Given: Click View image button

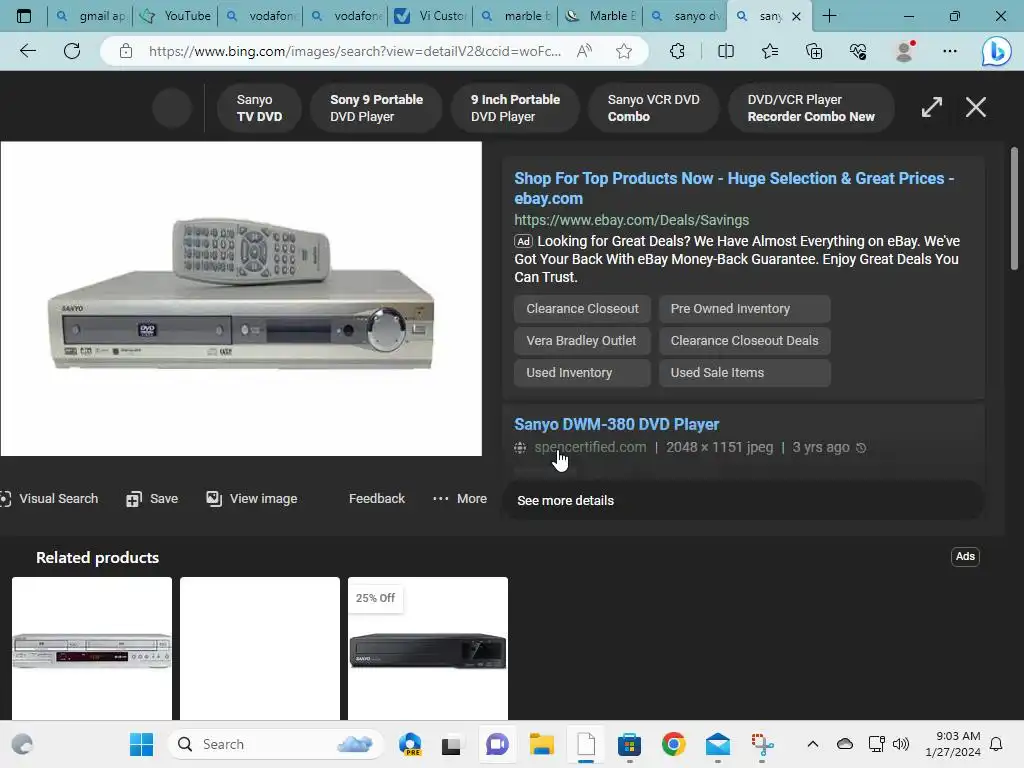Looking at the screenshot, I should coord(252,499).
